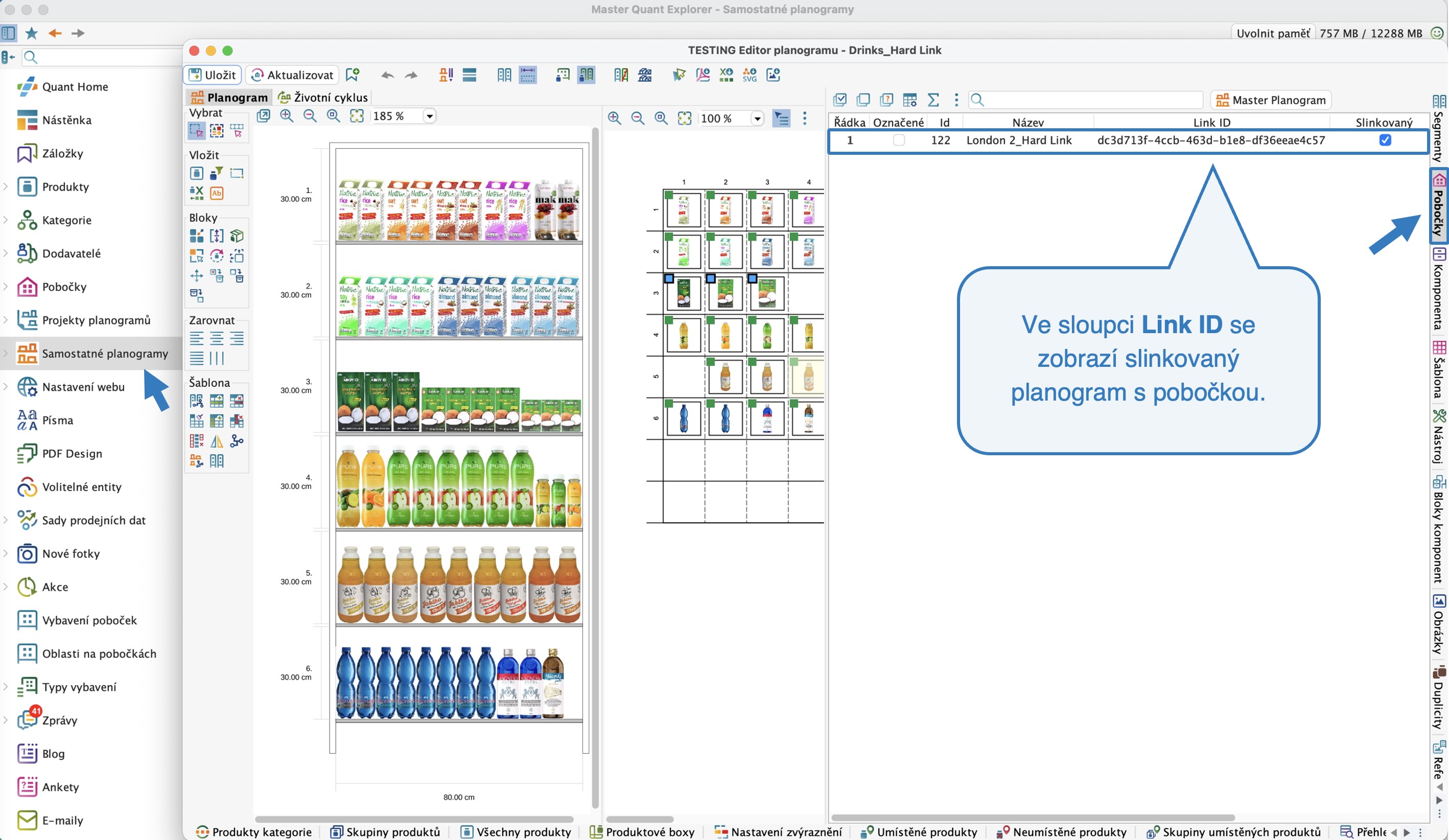Image resolution: width=1449 pixels, height=840 pixels.
Task: Navigate forward with the gray right arrow
Action: [78, 33]
